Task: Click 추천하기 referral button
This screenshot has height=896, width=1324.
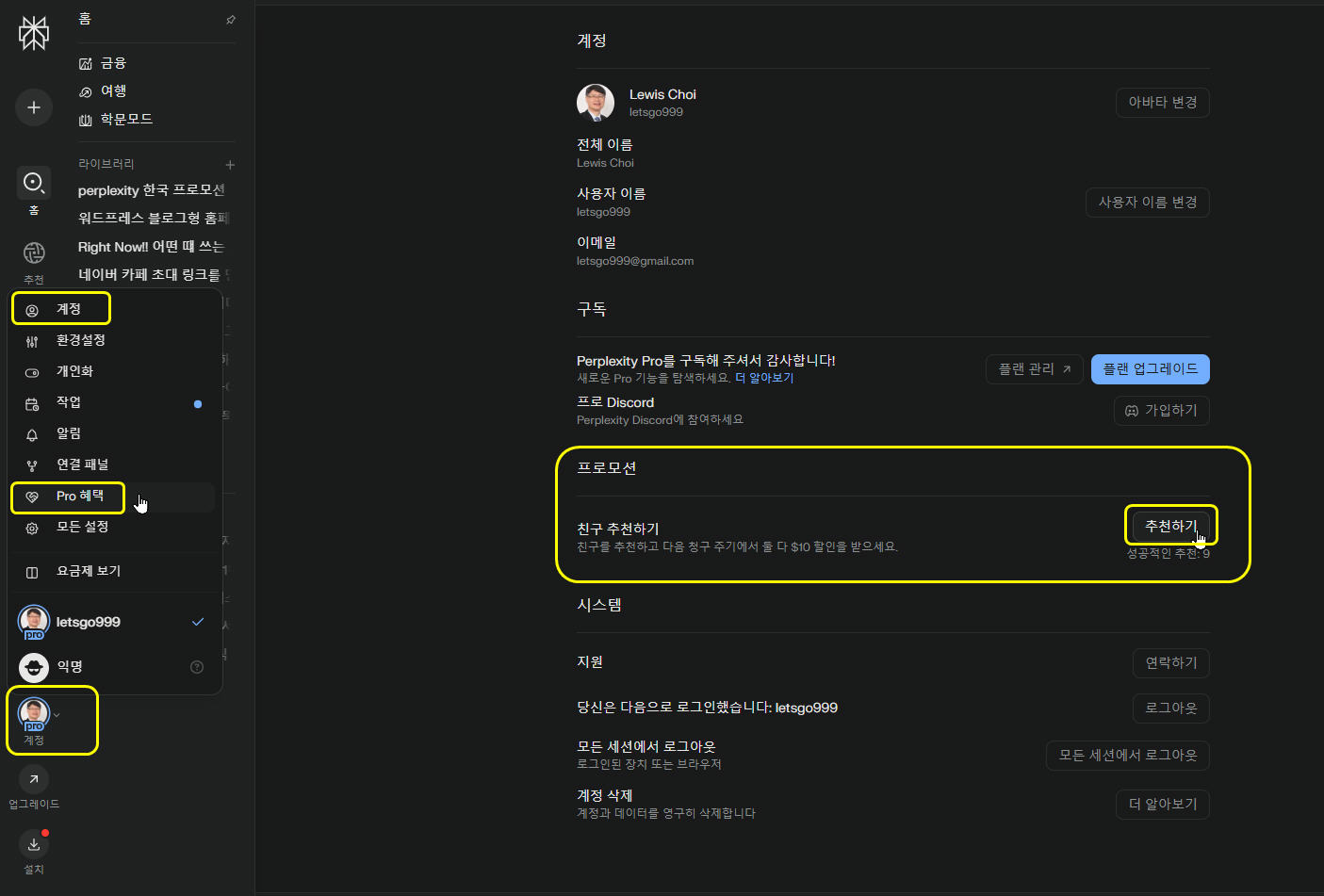Action: click(x=1171, y=527)
